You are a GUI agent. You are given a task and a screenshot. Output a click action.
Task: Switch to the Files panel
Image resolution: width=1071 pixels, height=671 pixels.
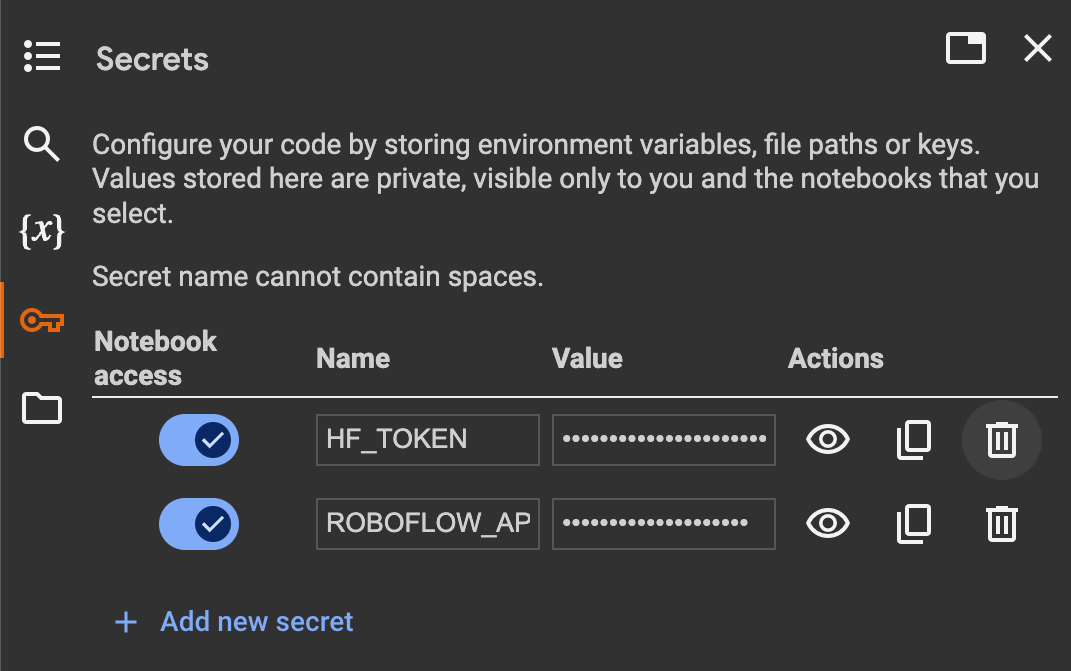click(42, 408)
